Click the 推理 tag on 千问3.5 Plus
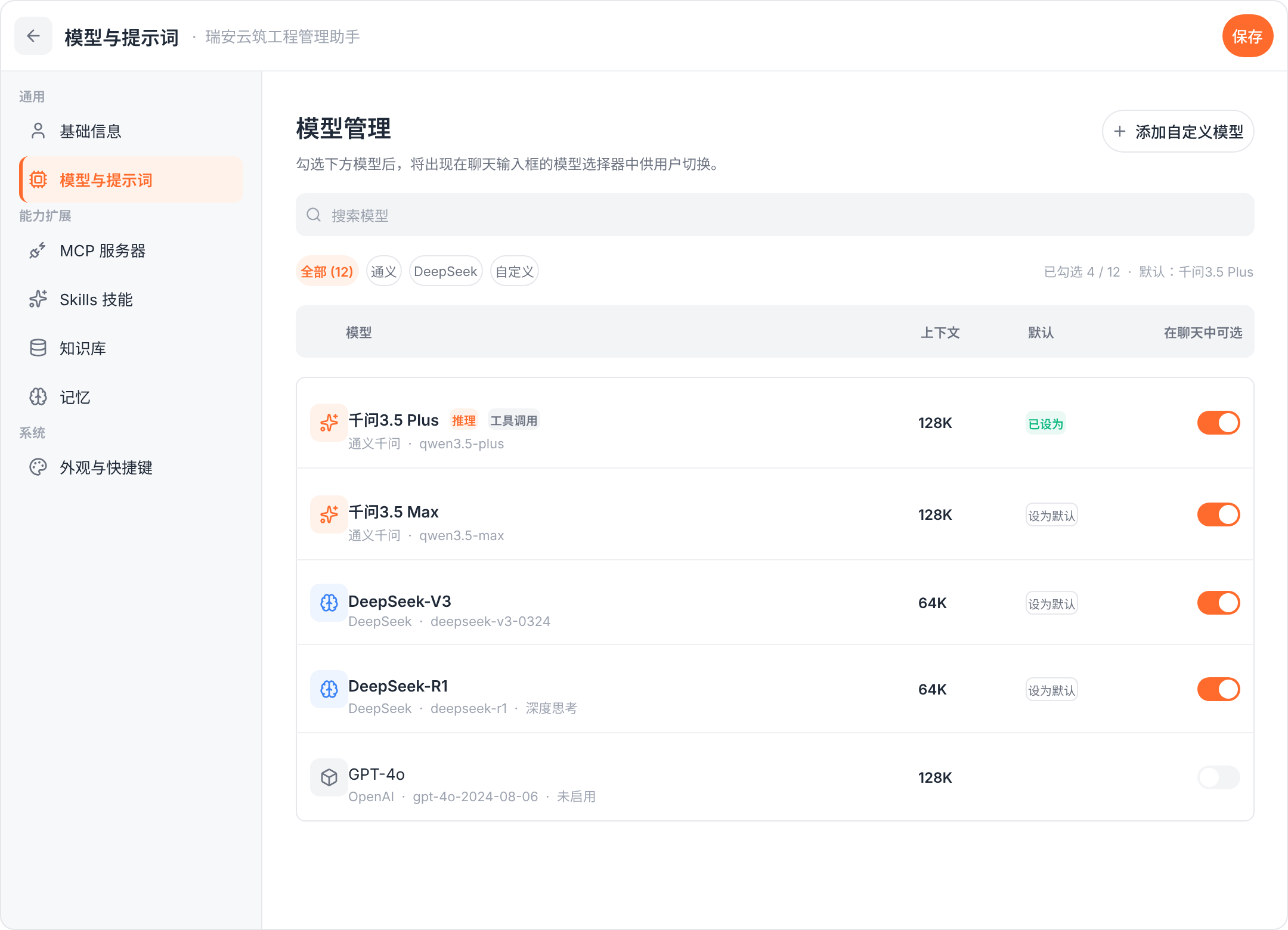The height and width of the screenshot is (930, 1288). 463,420
